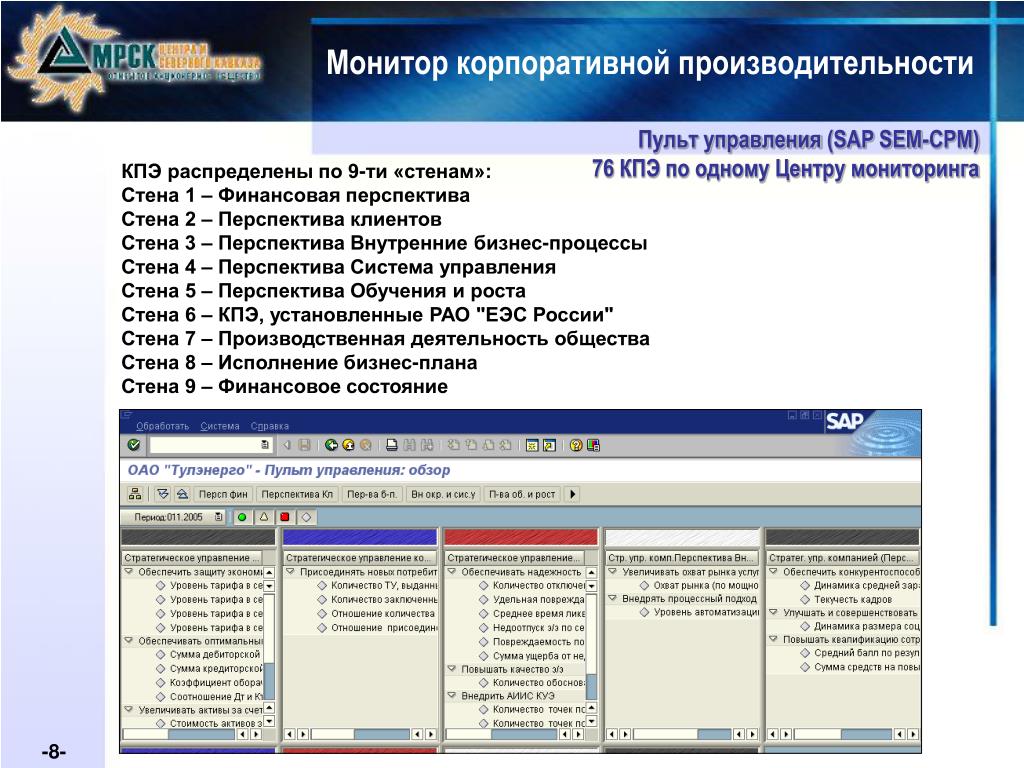Click the Find Next binoculars icon
The width and height of the screenshot is (1024, 768).
[x=427, y=445]
